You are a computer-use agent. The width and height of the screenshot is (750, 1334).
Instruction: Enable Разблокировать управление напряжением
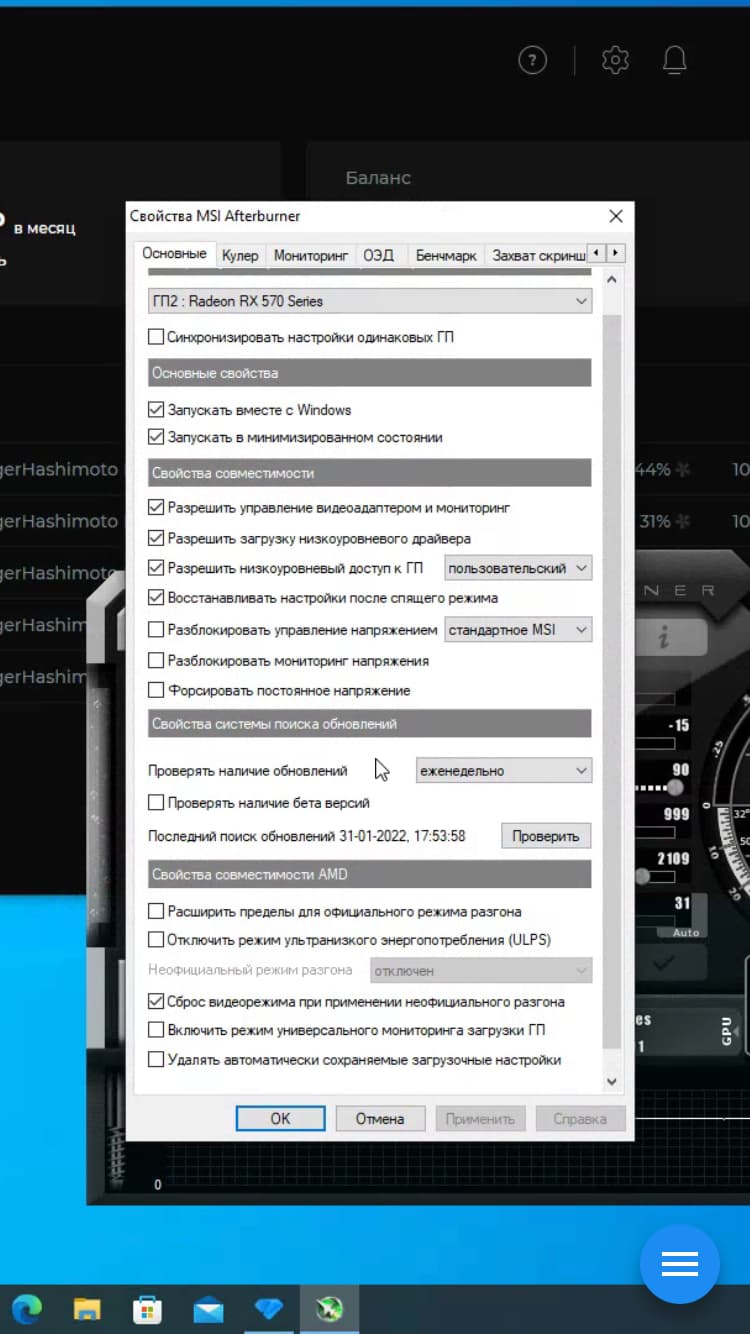coord(156,630)
